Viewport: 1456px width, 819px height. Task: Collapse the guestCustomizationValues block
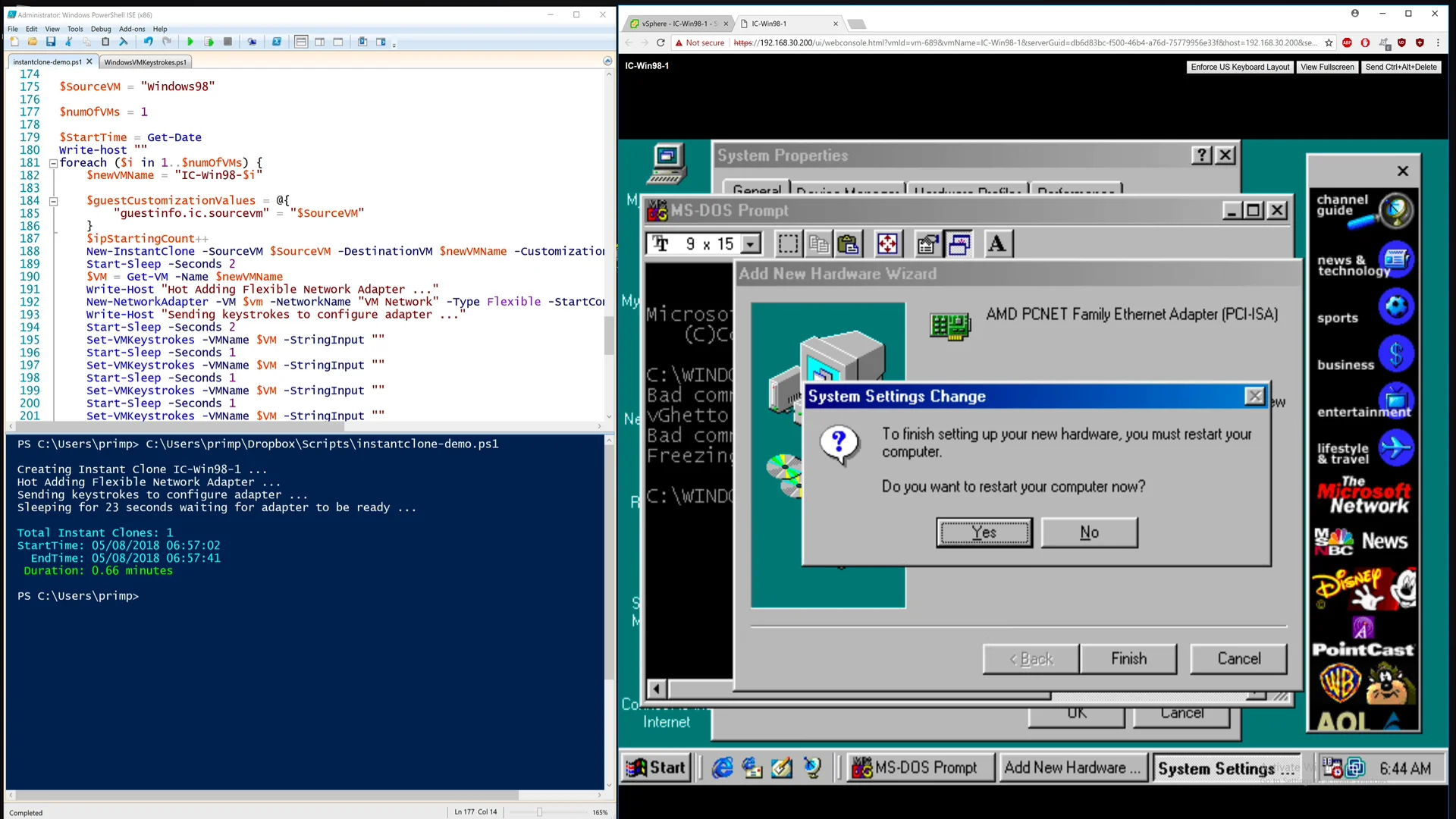point(54,201)
